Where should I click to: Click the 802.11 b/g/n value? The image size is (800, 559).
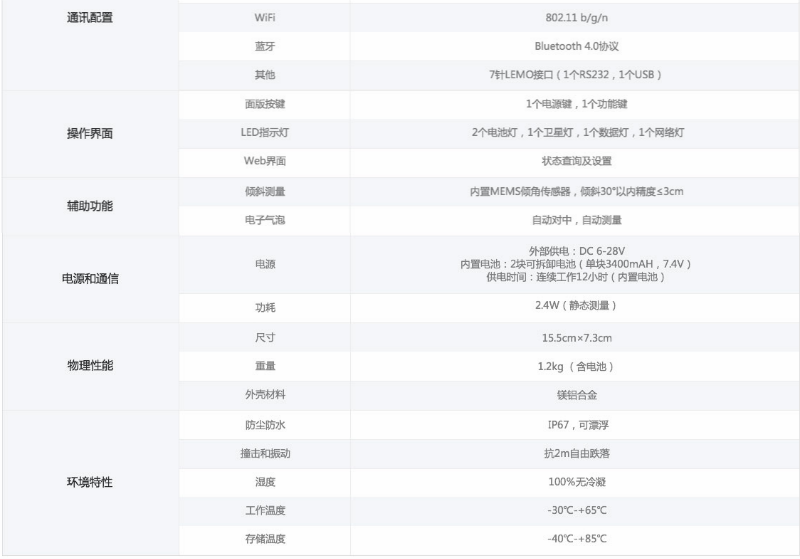click(576, 17)
